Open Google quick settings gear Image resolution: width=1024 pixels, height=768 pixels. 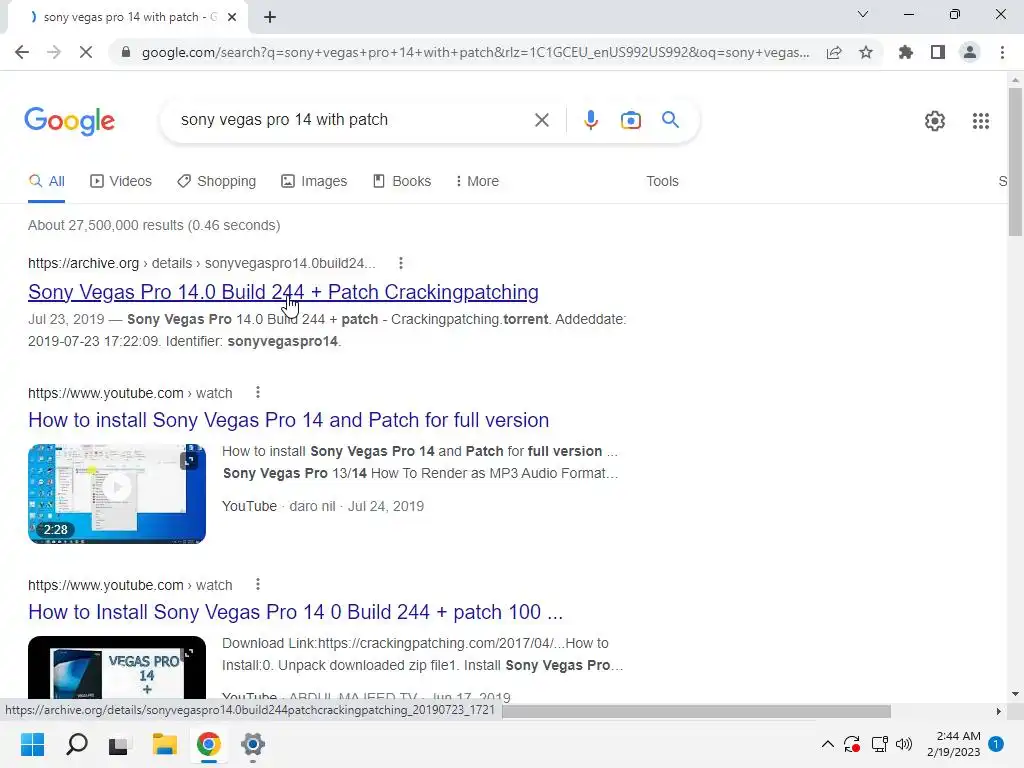click(x=935, y=121)
